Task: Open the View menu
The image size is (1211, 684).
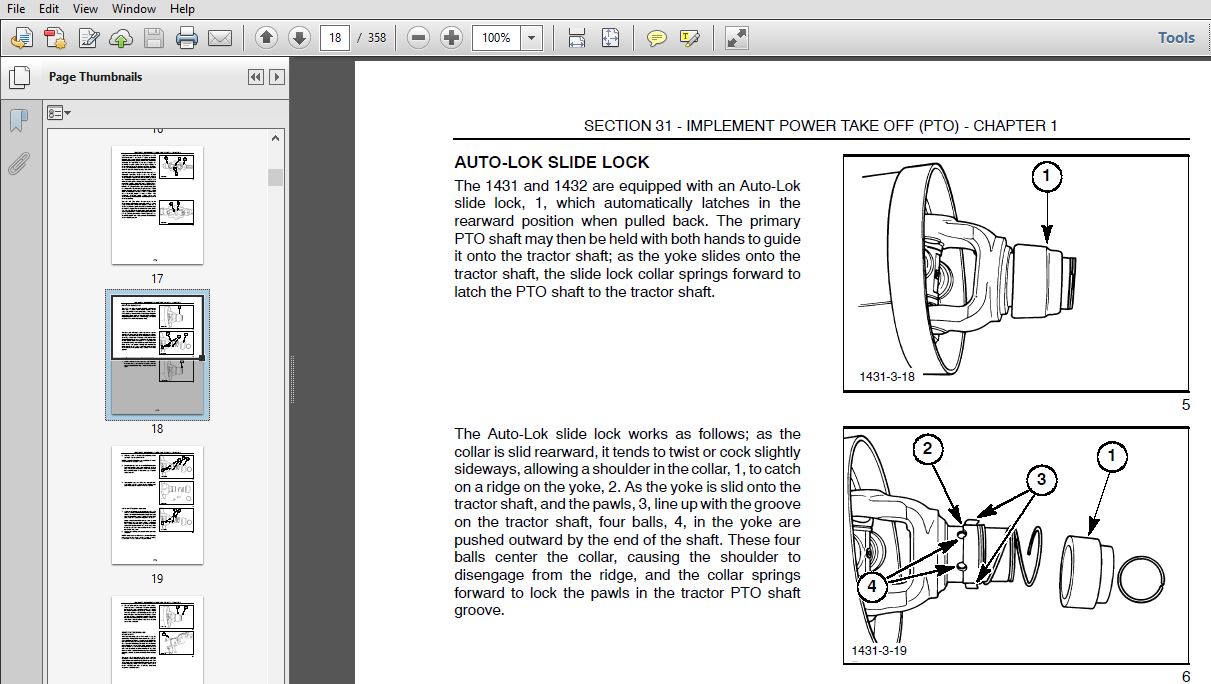Action: tap(84, 9)
